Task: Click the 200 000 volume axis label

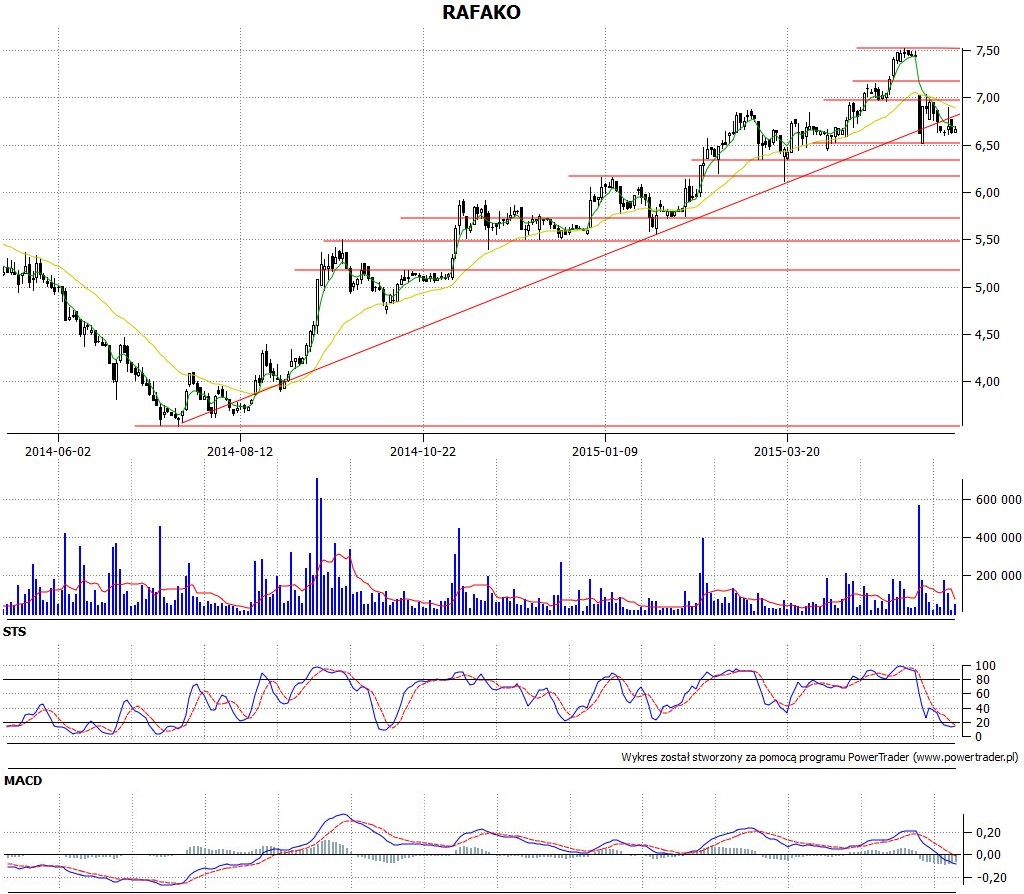Action: [x=999, y=575]
